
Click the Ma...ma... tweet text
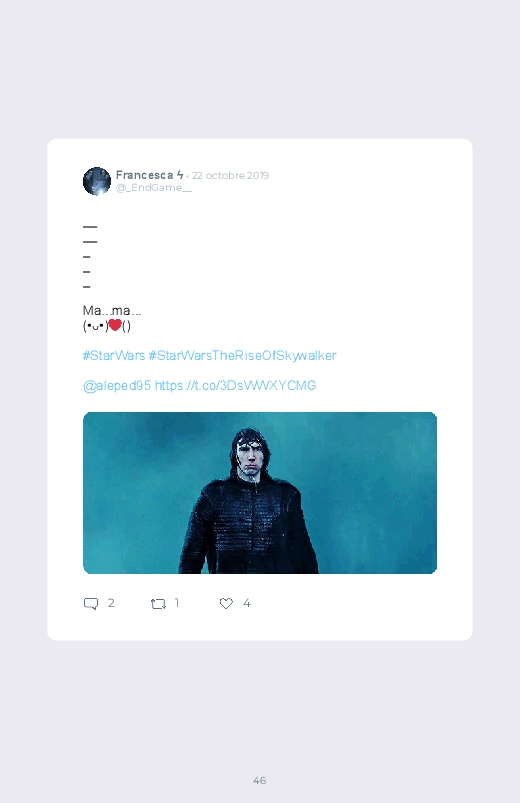pos(112,310)
